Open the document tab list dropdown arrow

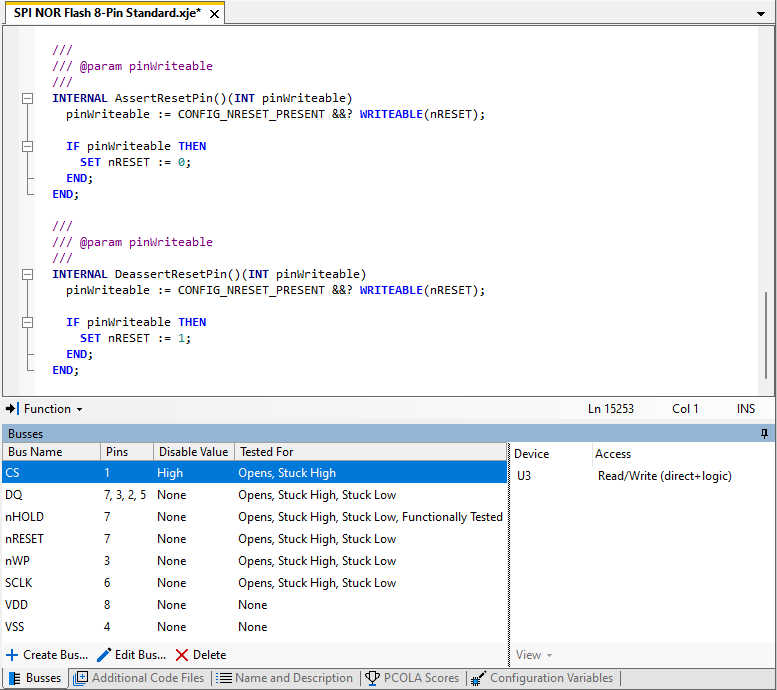click(761, 14)
